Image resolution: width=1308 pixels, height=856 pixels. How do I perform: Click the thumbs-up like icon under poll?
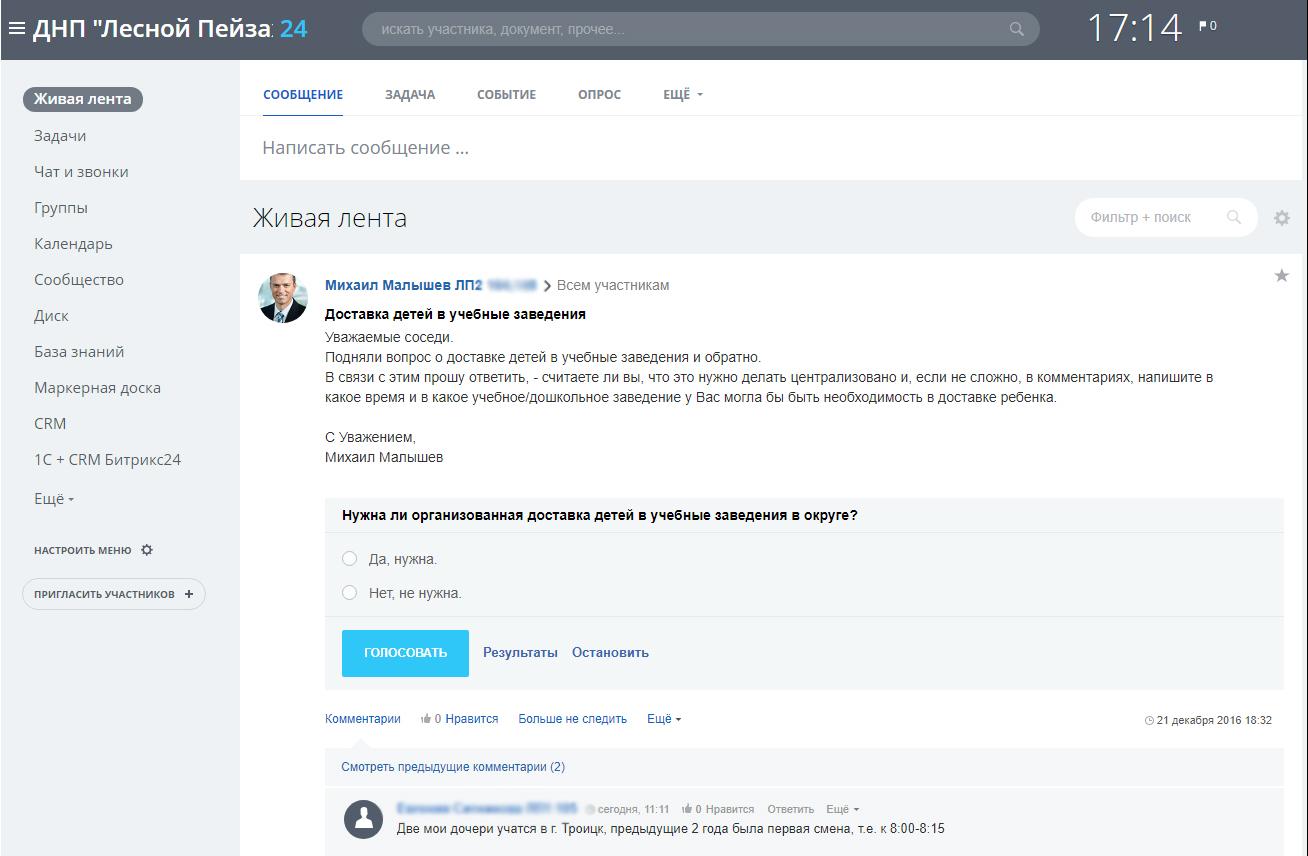pos(426,719)
